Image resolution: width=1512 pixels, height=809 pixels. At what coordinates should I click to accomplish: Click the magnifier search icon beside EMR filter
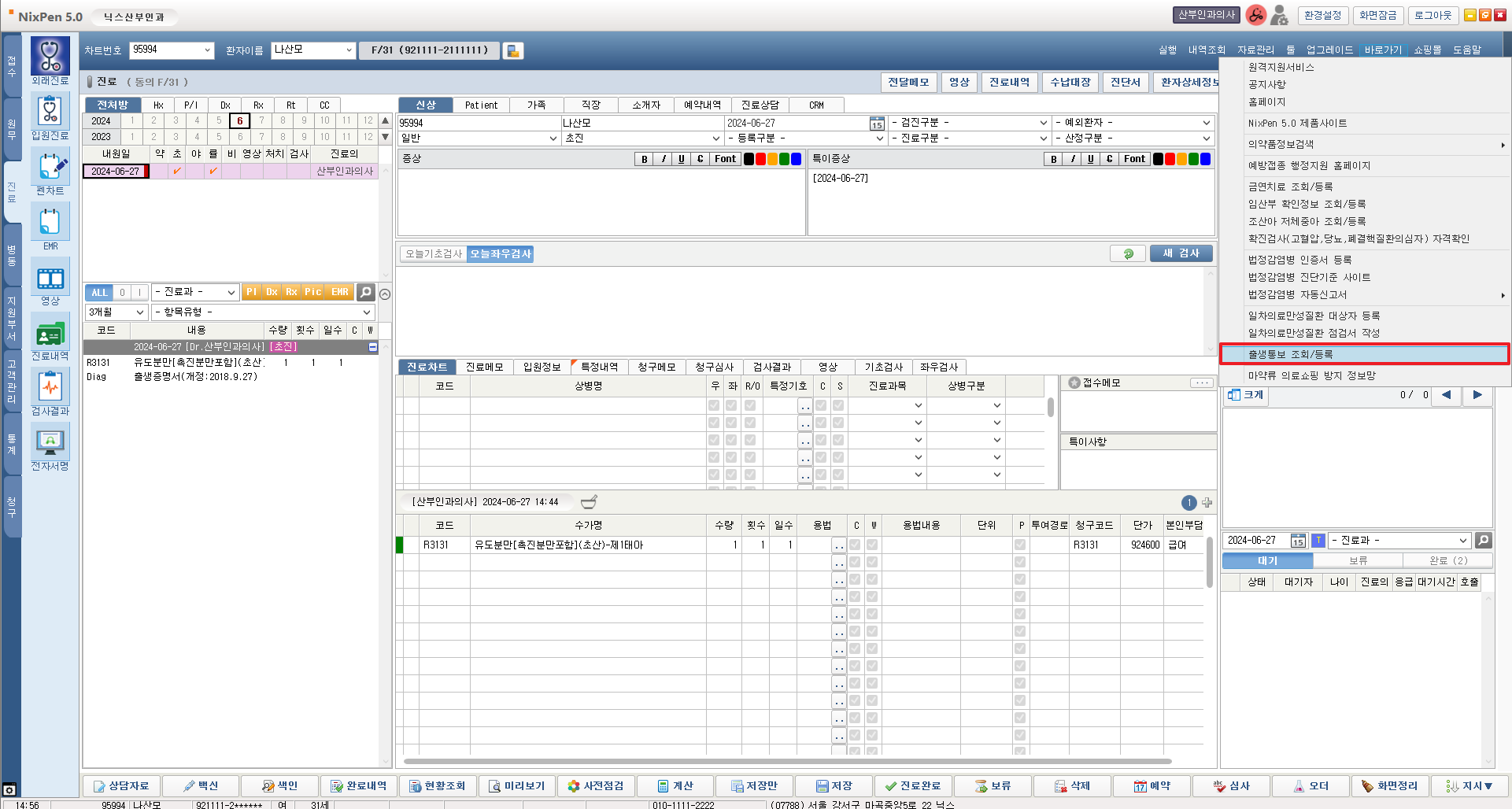pyautogui.click(x=365, y=292)
